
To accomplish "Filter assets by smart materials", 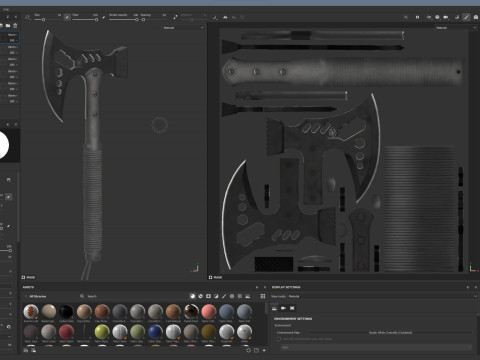I will (201, 296).
